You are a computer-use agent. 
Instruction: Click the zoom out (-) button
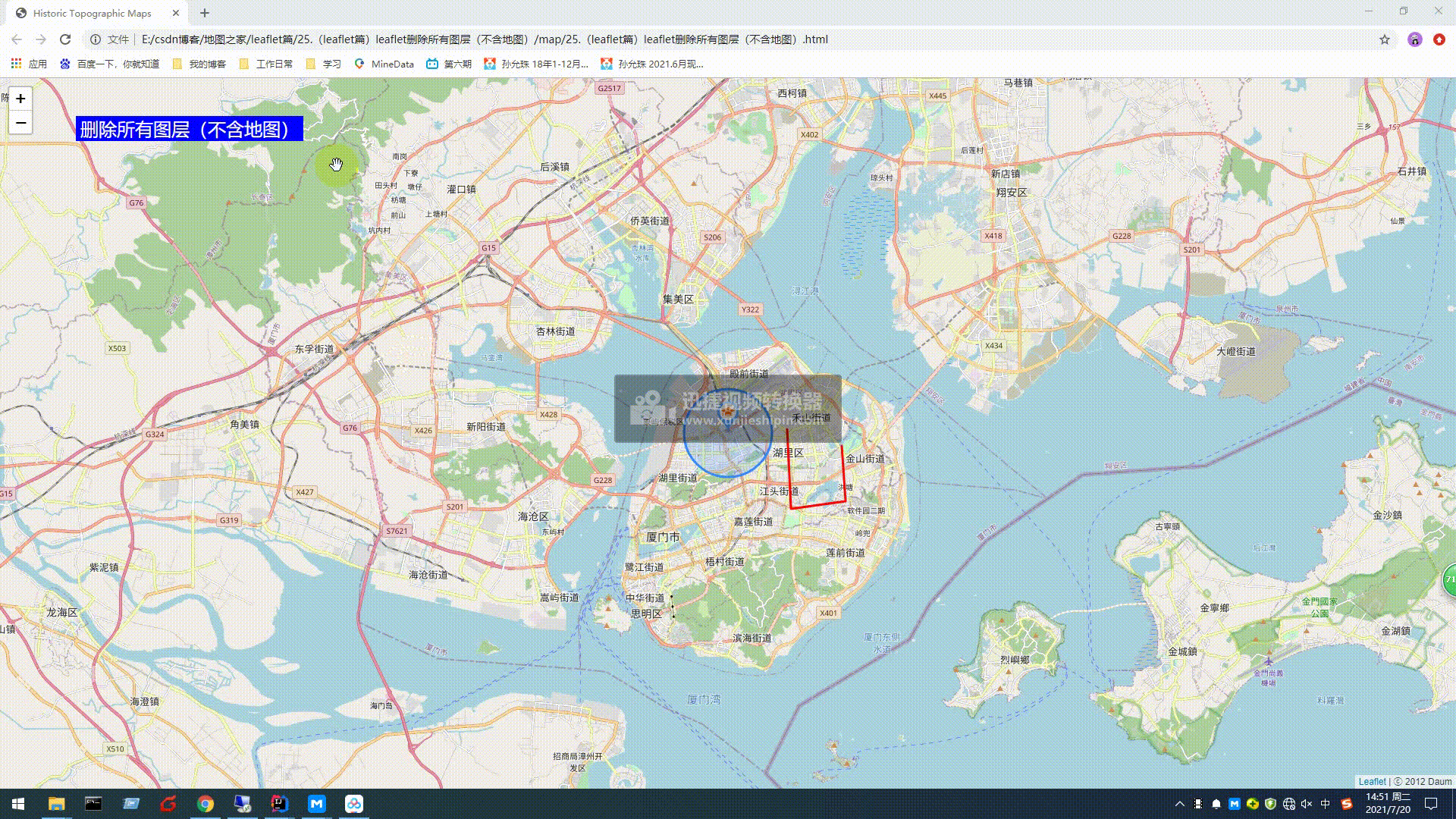tap(20, 122)
